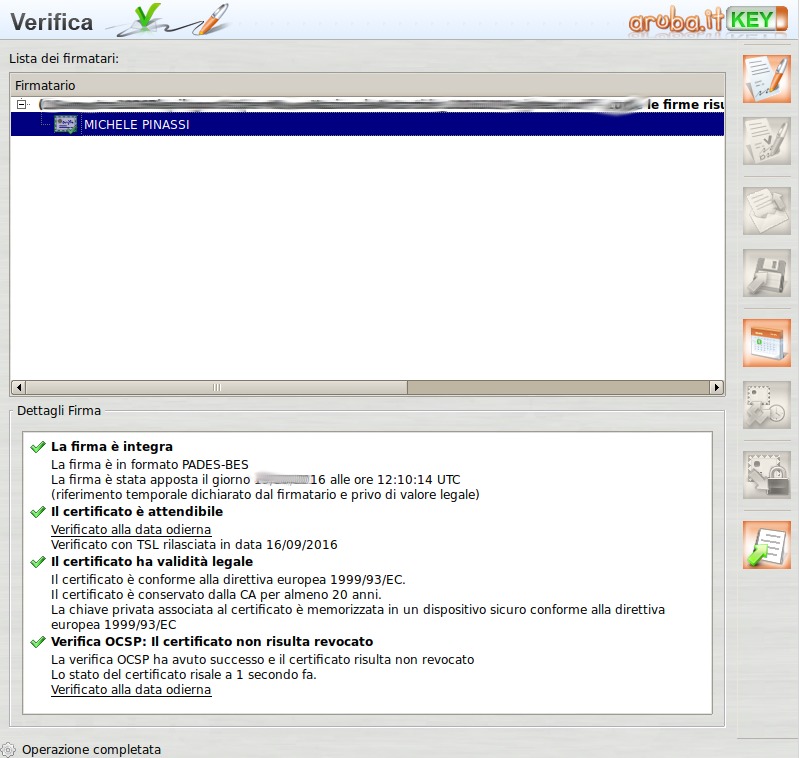799x758 pixels.
Task: Click green checkmark next to 'La firma è integra'
Action: click(38, 447)
